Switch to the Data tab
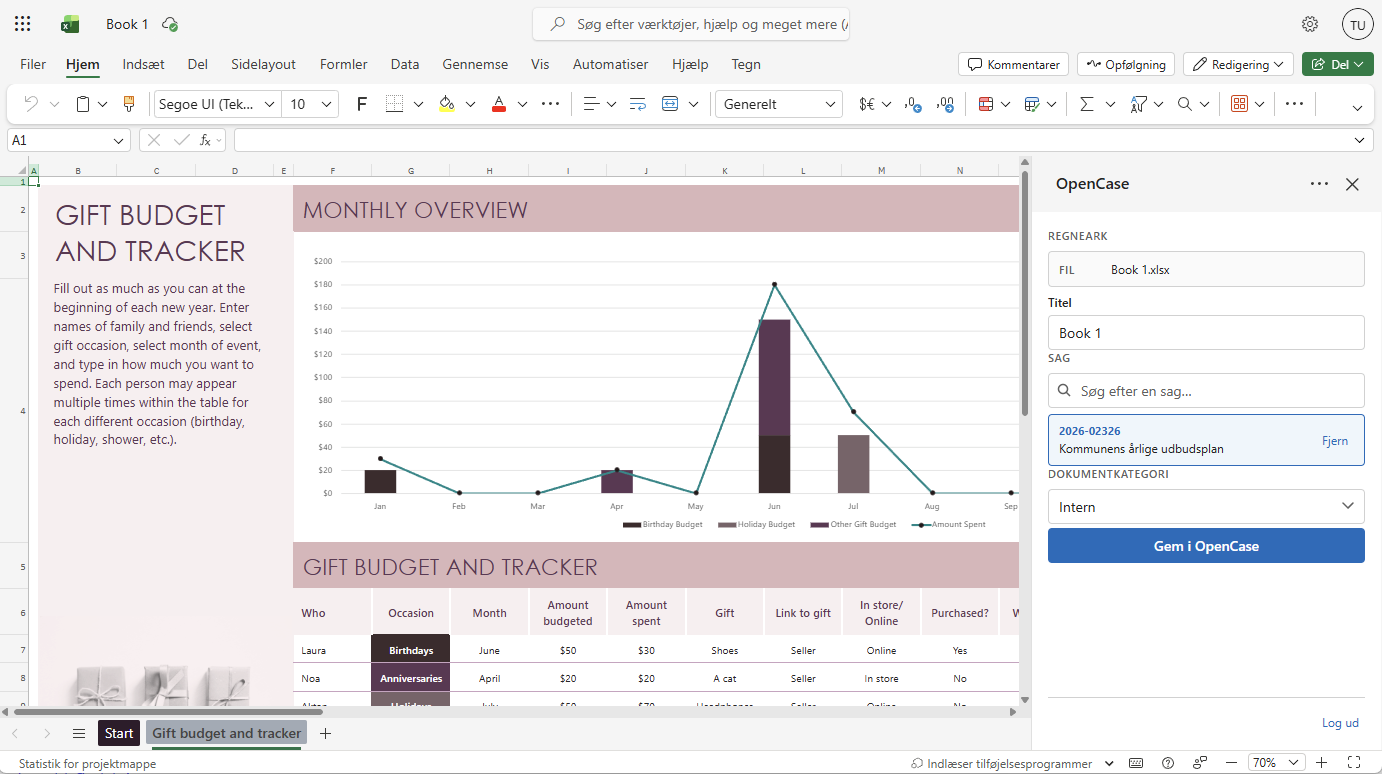 click(x=405, y=64)
